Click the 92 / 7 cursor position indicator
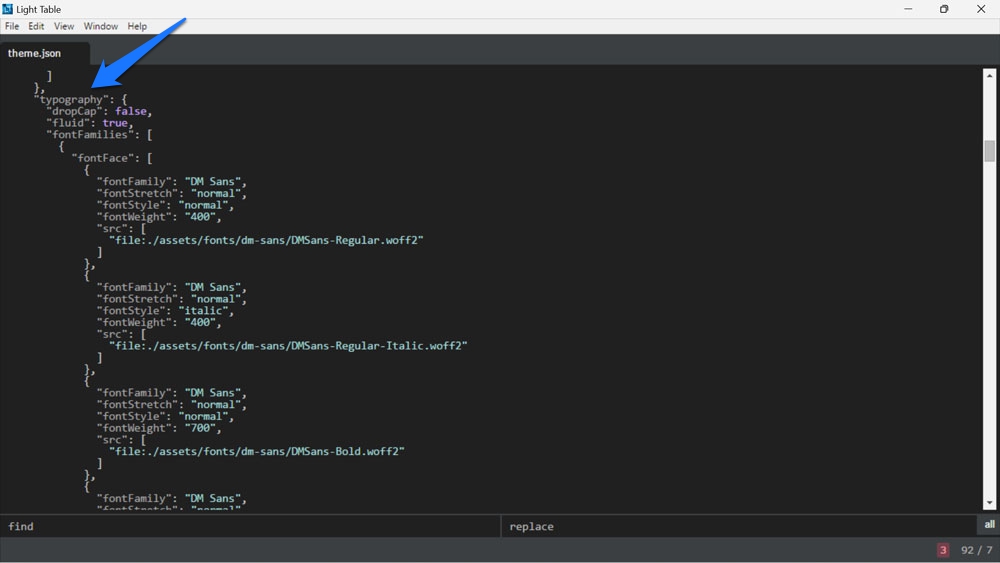Viewport: 1000px width, 563px height. click(x=976, y=550)
